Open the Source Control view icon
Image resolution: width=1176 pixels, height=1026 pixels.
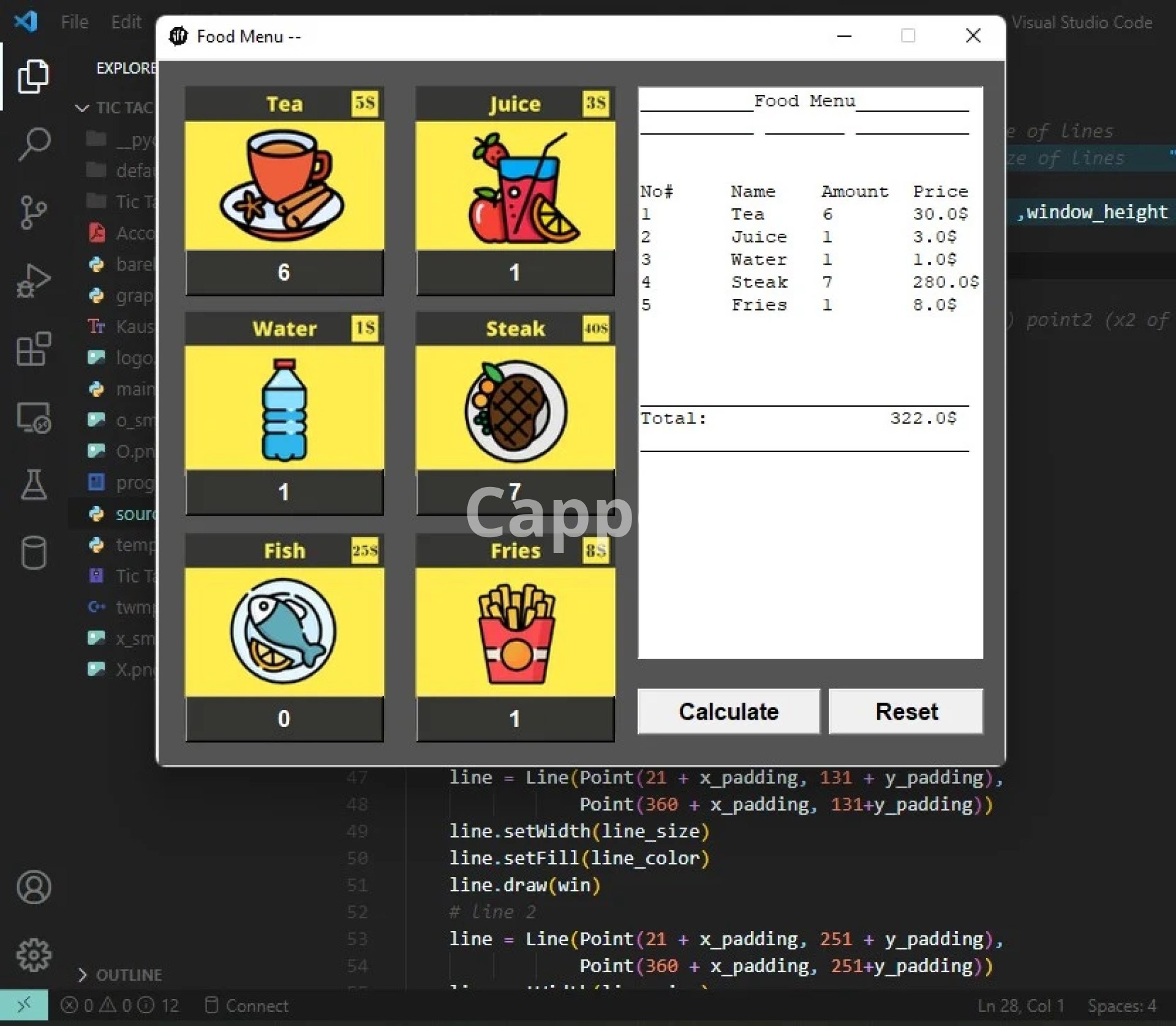(x=33, y=213)
